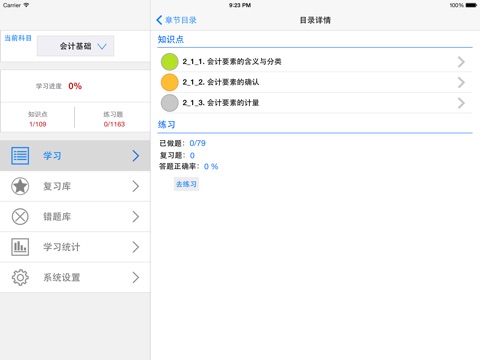Click the 去练习 button

[186, 184]
